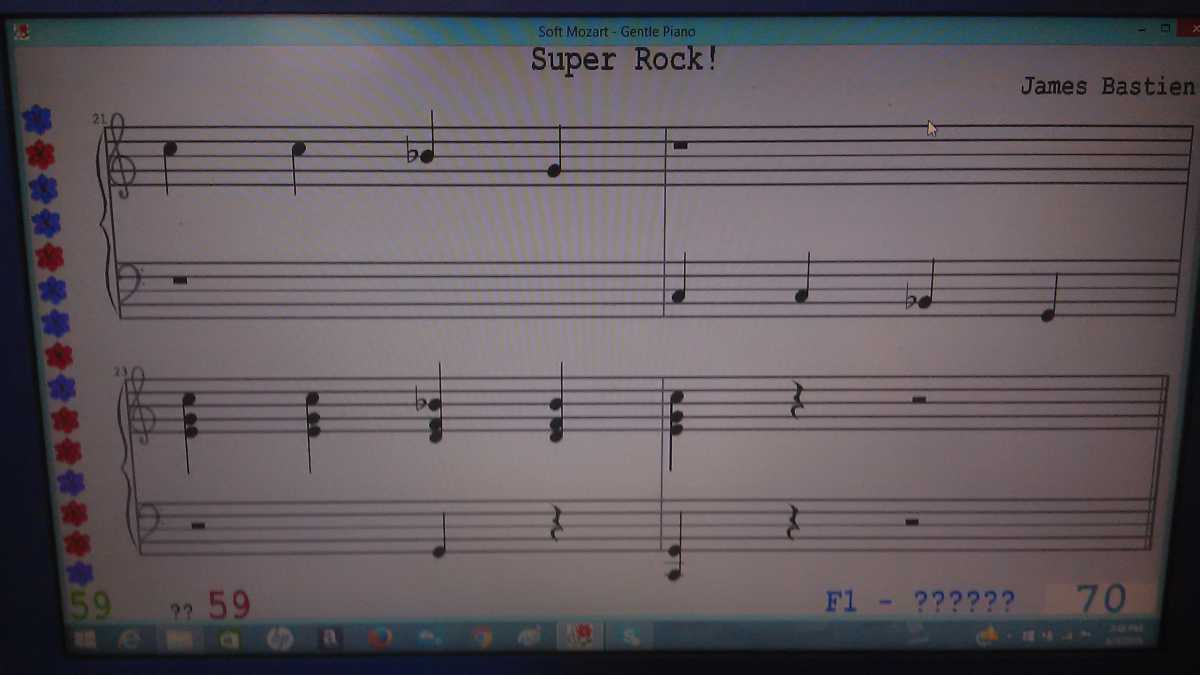Click the rest at the start of treble measure 22
1200x675 pixels.
pyautogui.click(x=680, y=145)
